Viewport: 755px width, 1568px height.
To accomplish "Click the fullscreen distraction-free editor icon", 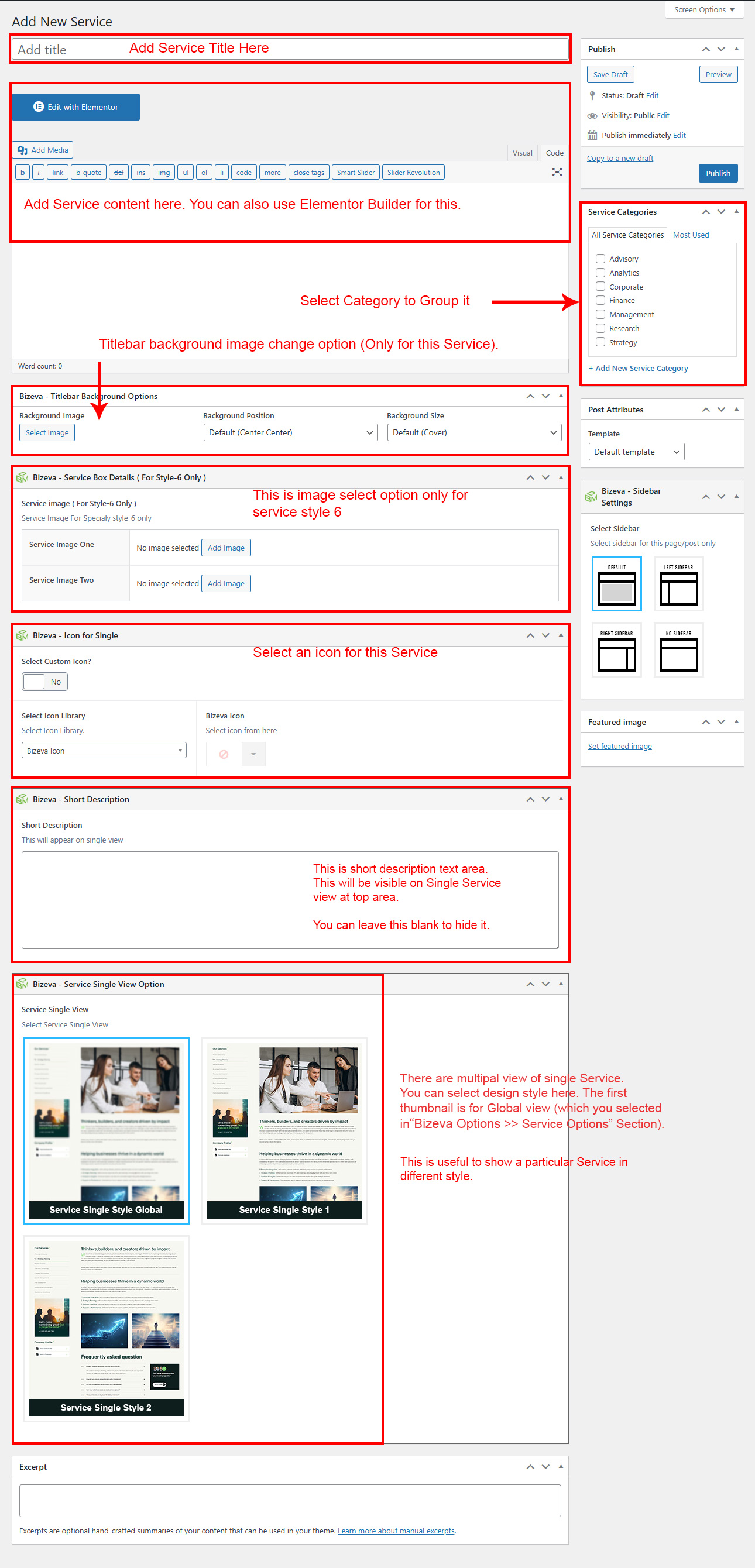I will (x=557, y=172).
